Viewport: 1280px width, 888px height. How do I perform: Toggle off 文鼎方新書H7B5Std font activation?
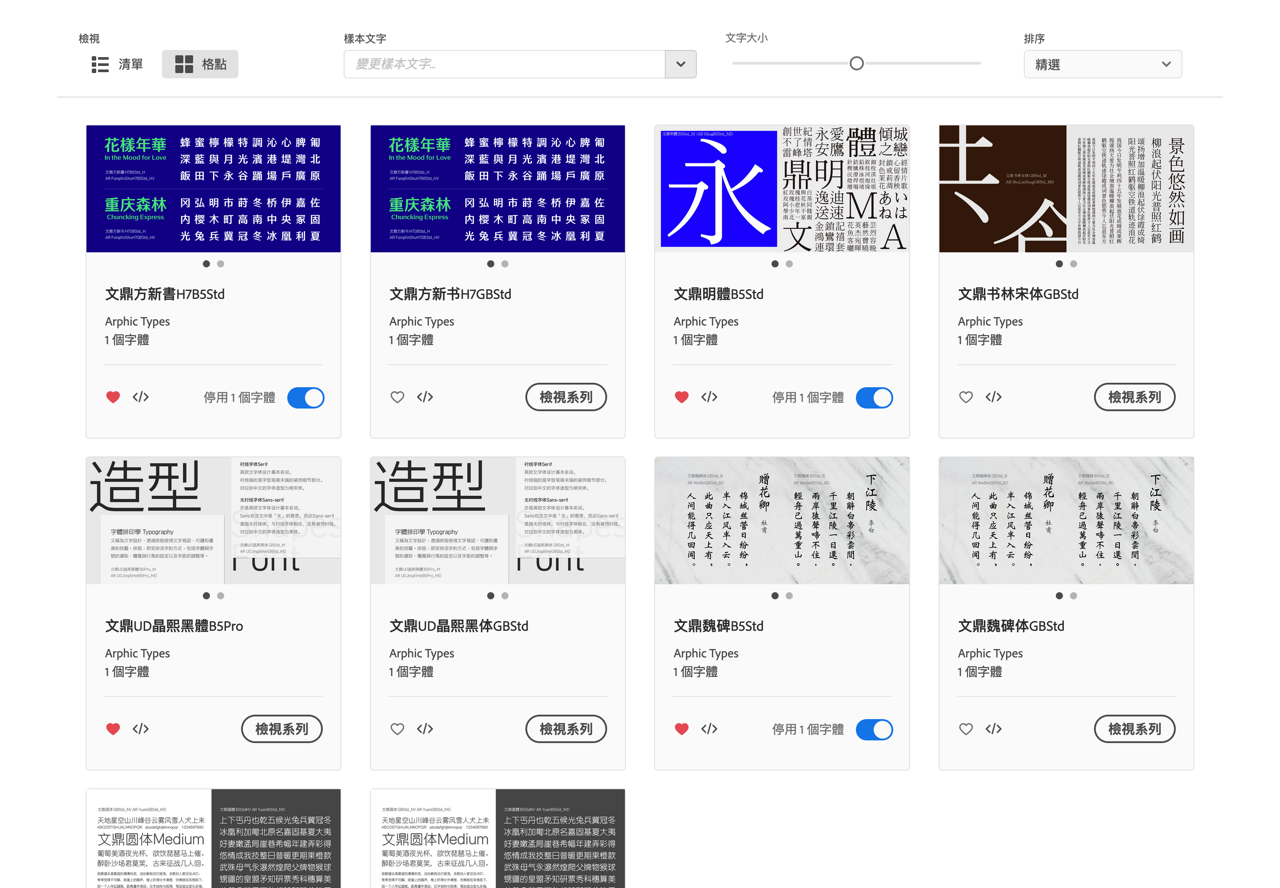306,397
